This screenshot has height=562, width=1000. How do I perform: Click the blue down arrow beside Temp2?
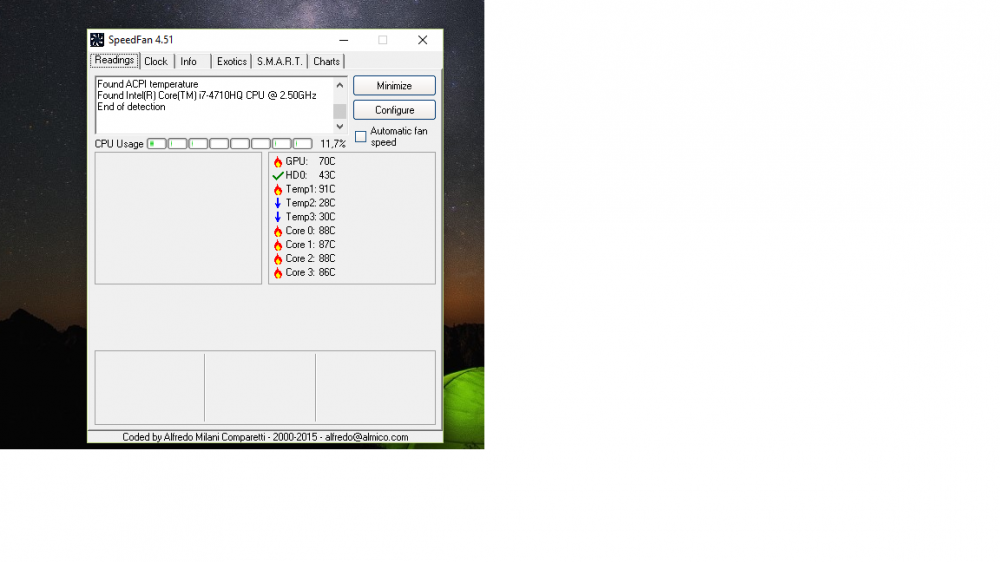pos(278,203)
